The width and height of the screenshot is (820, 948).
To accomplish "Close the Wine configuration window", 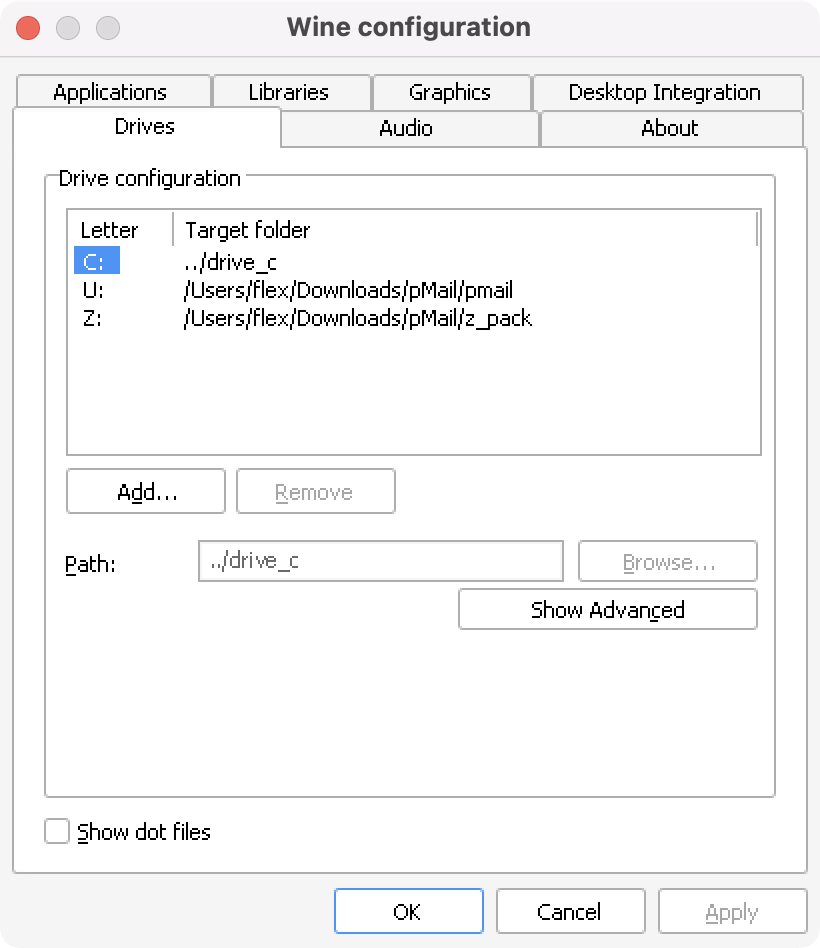I will 28,28.
